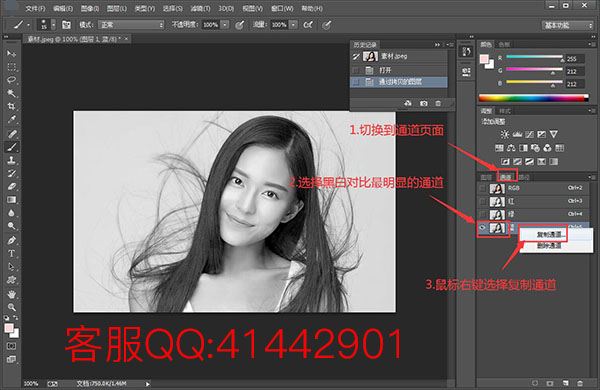
Task: Click Brightness/Contrast adjustment sun icon
Action: point(505,134)
